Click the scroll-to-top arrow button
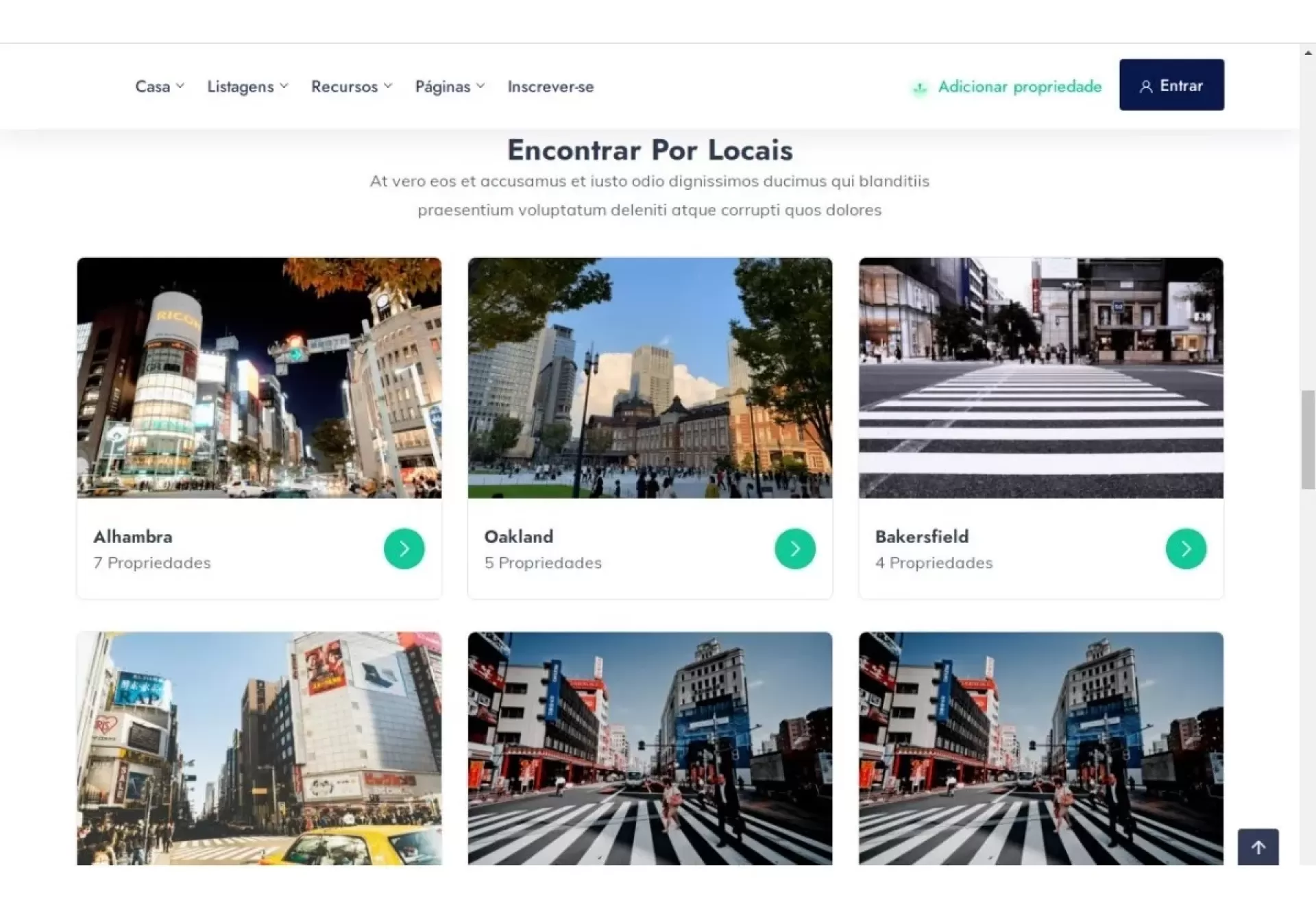The image size is (1316, 907). pos(1258,847)
